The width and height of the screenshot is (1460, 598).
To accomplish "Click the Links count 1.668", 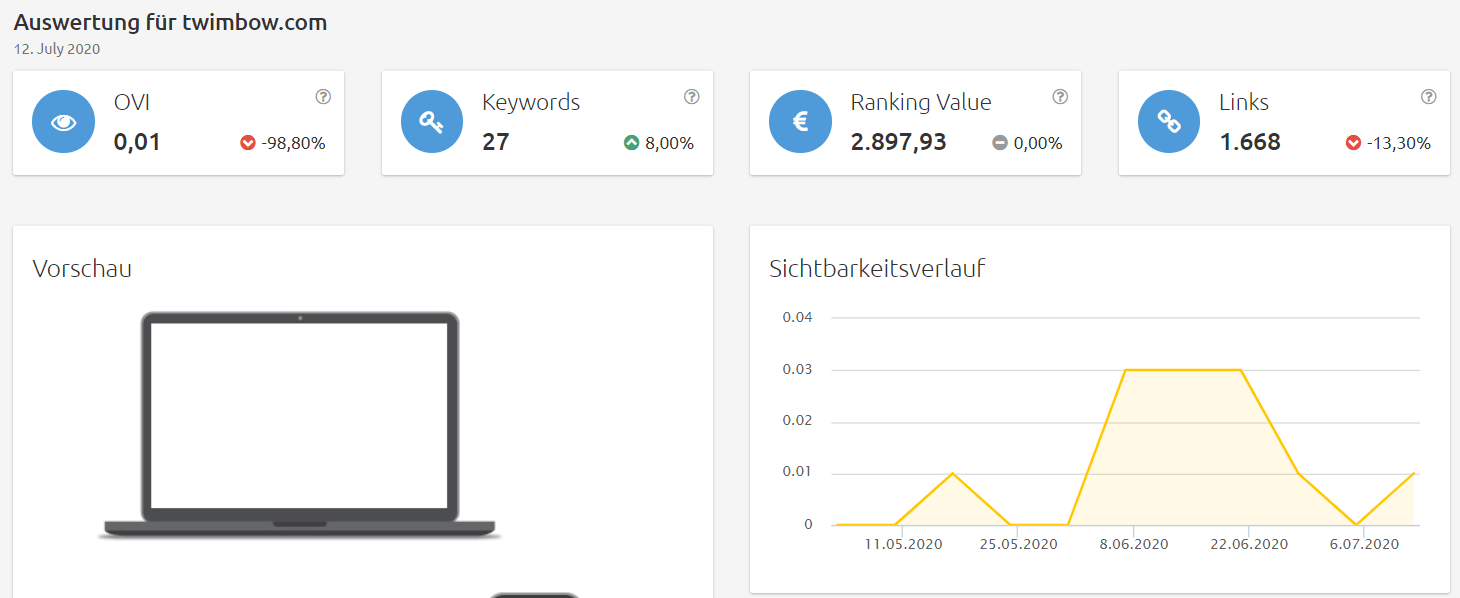I will point(1250,142).
